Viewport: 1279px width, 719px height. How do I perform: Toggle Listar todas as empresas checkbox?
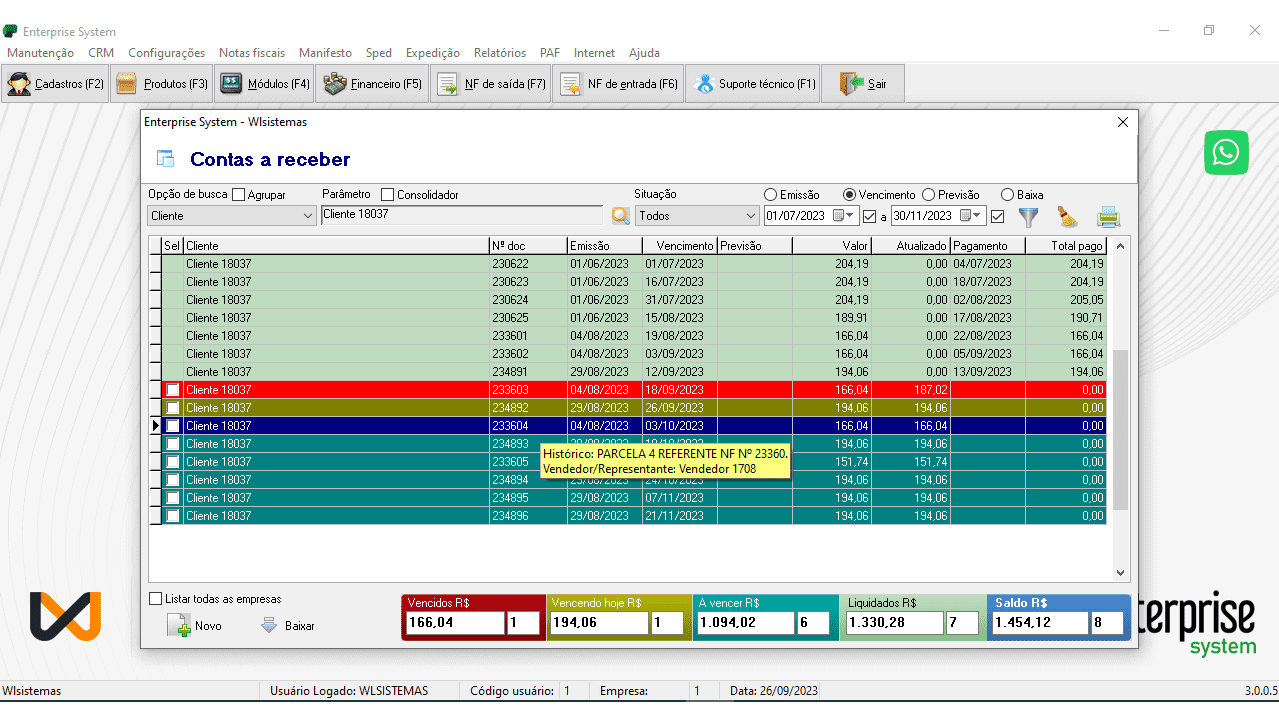click(155, 599)
